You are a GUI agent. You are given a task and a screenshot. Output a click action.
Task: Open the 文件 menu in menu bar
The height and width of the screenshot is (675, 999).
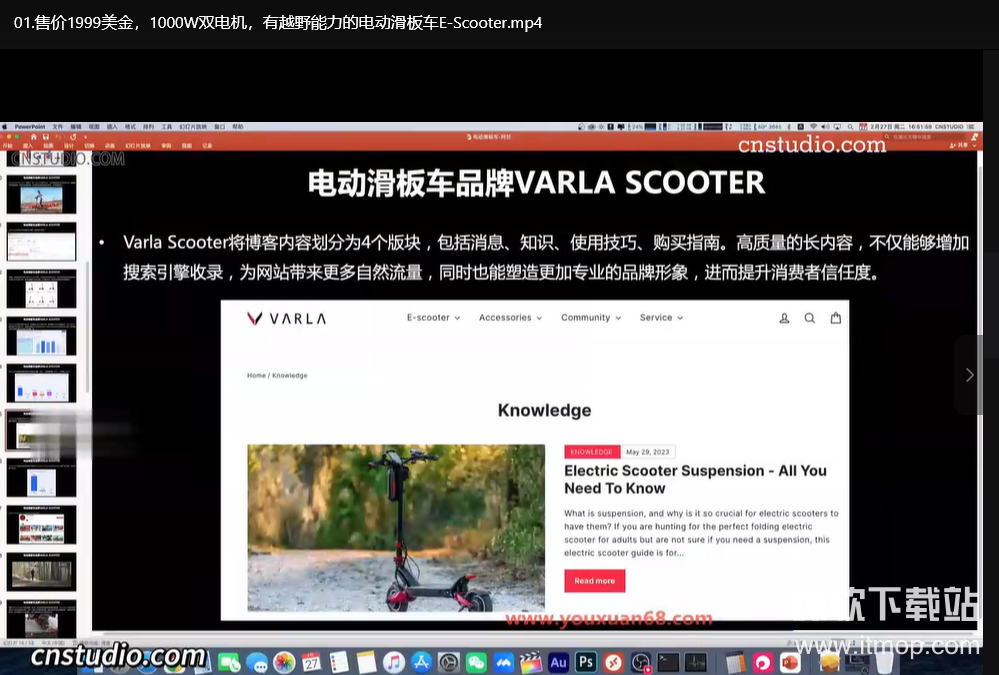(x=57, y=127)
